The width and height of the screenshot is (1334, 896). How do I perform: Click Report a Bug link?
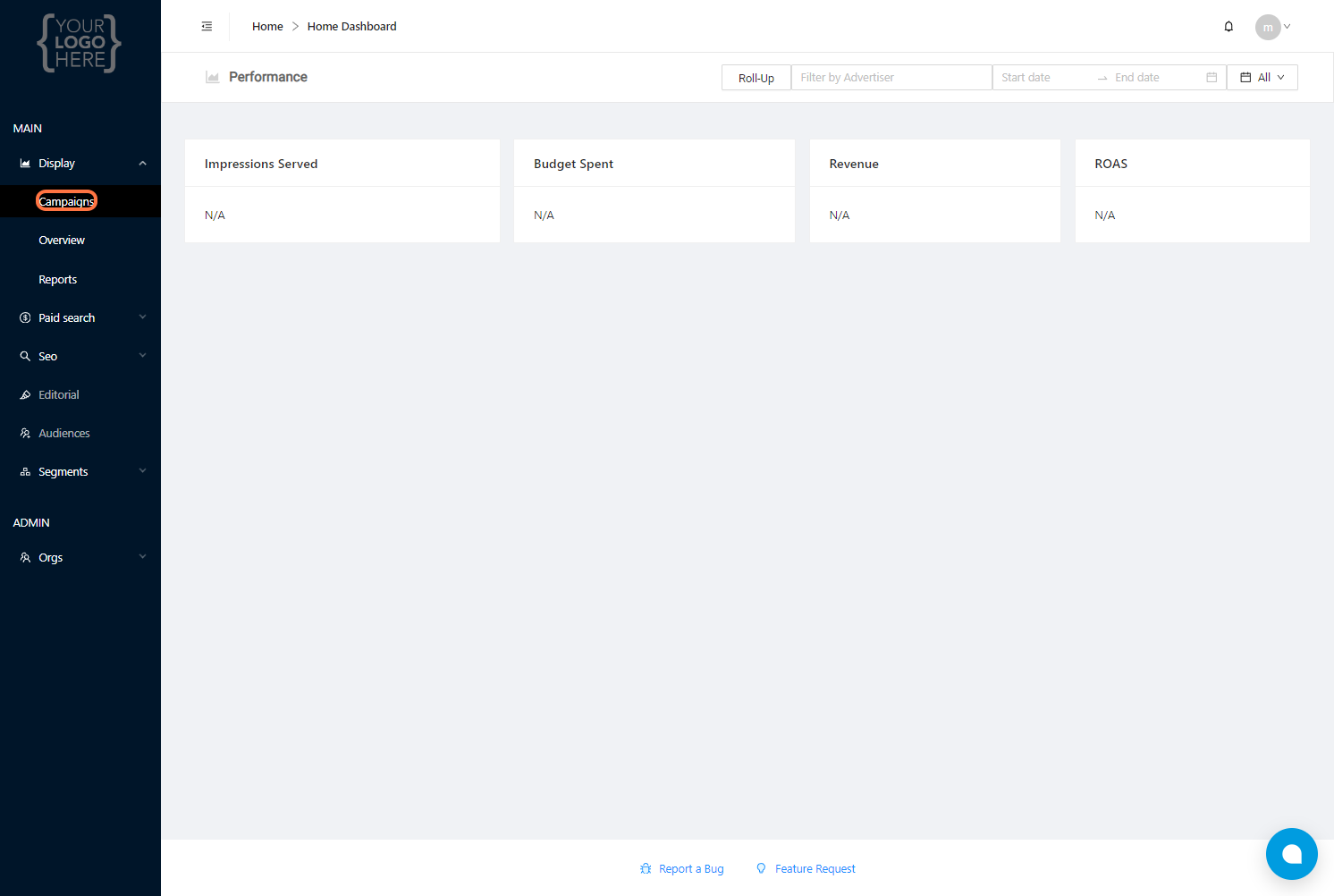[x=691, y=869]
